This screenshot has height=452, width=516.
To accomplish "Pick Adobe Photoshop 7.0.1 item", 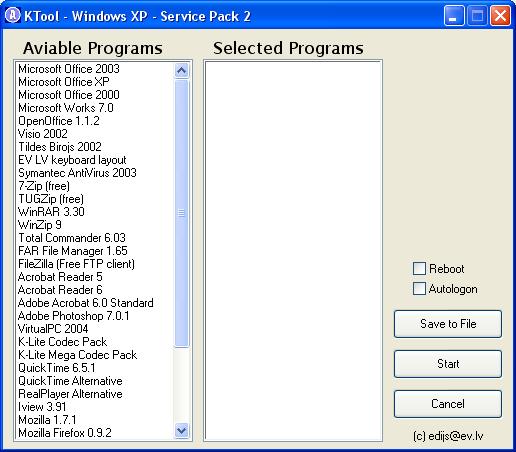I will pyautogui.click(x=73, y=316).
